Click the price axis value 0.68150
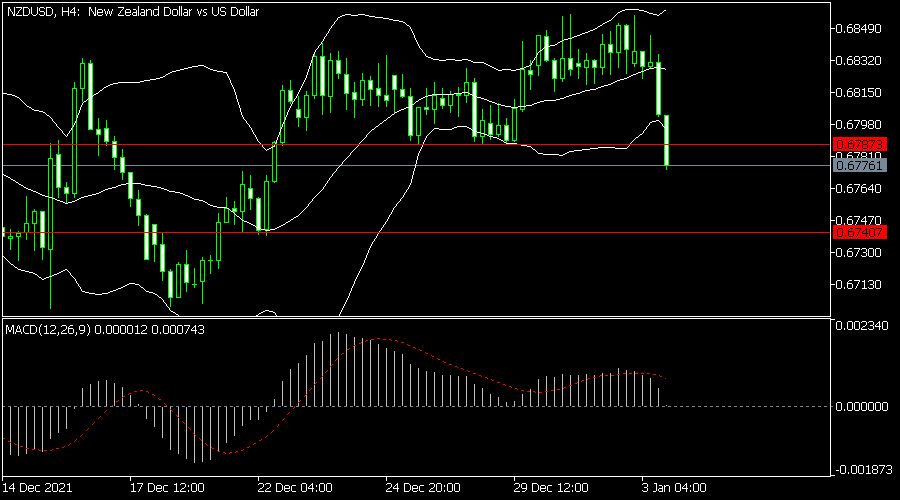The width and height of the screenshot is (900, 500). point(859,92)
